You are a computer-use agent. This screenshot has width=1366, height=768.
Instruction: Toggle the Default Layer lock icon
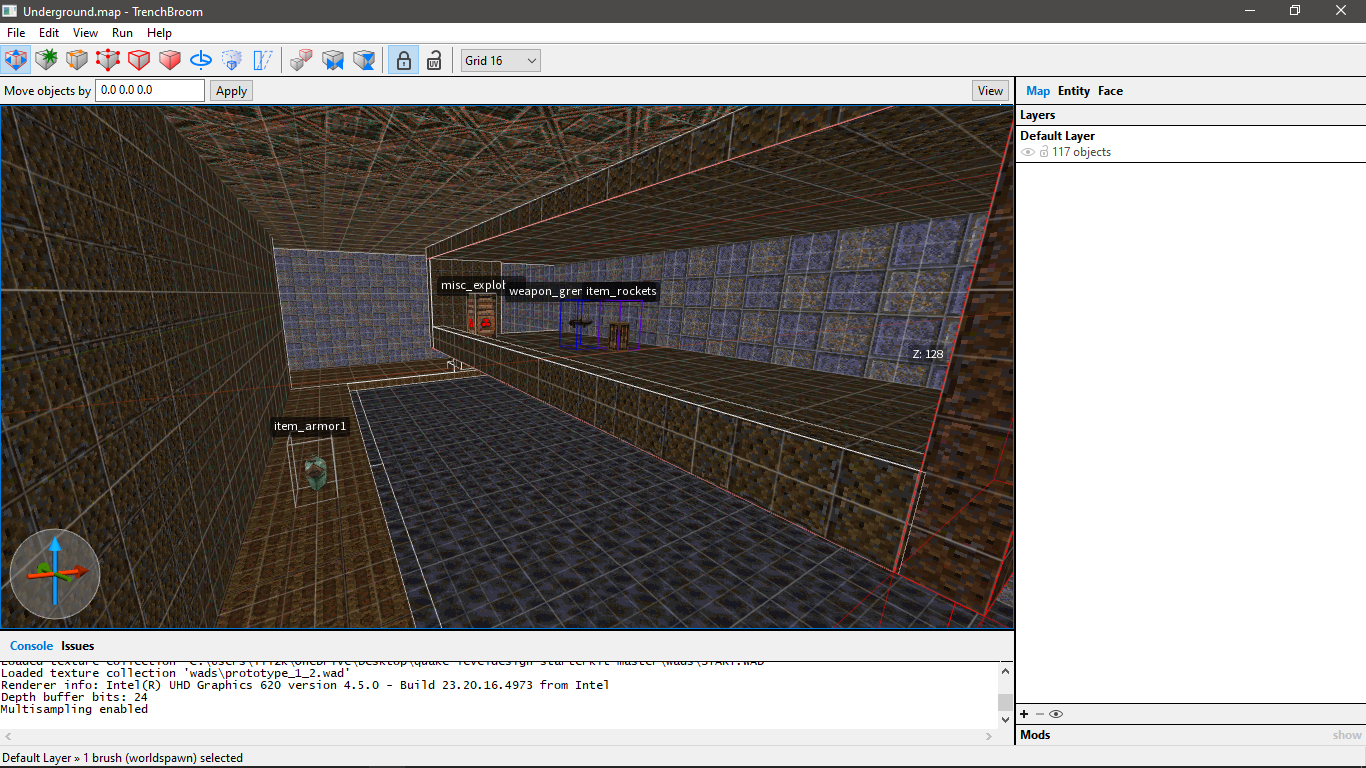click(1044, 152)
